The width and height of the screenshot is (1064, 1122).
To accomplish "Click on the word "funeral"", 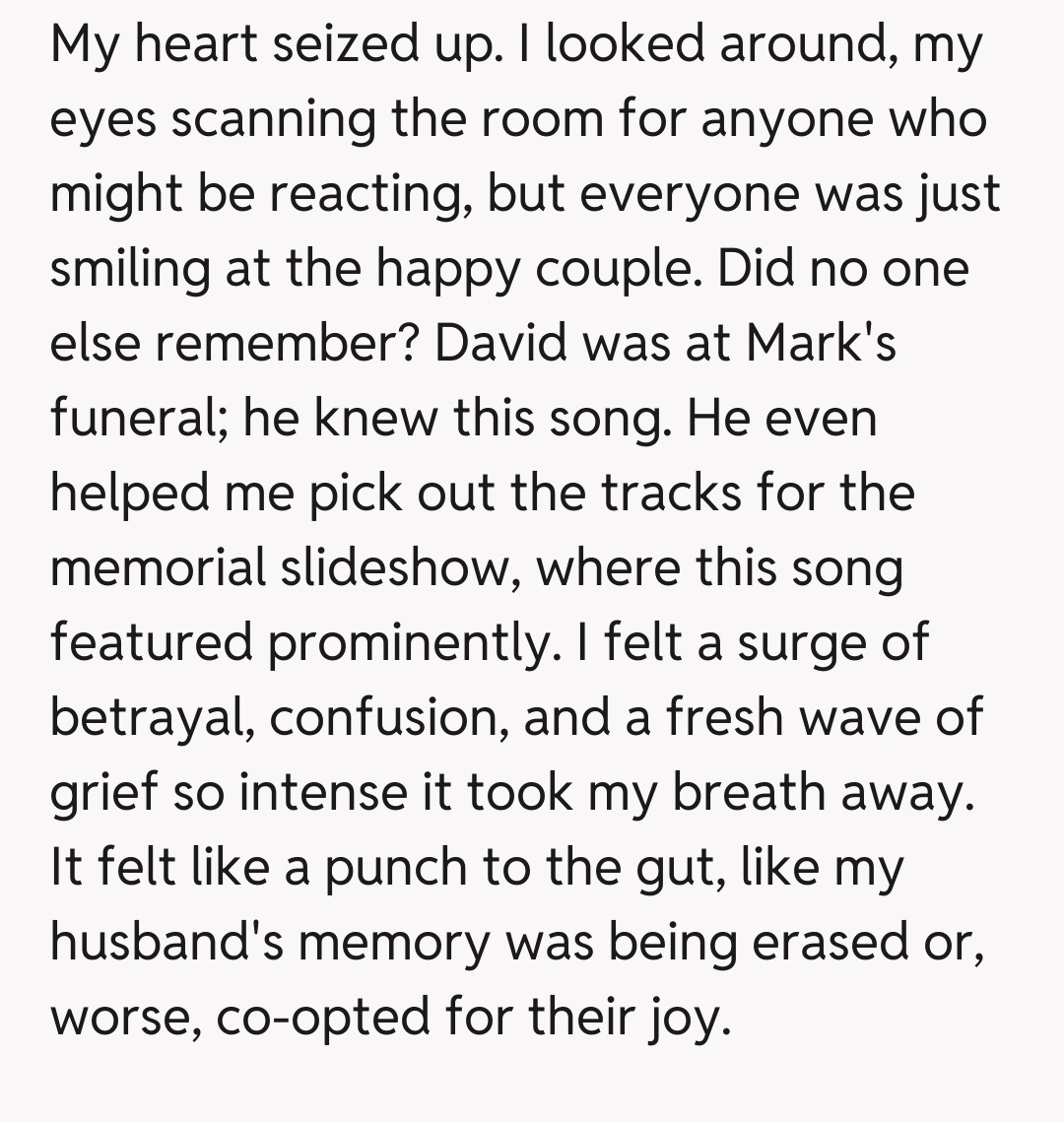I will 139,420.
